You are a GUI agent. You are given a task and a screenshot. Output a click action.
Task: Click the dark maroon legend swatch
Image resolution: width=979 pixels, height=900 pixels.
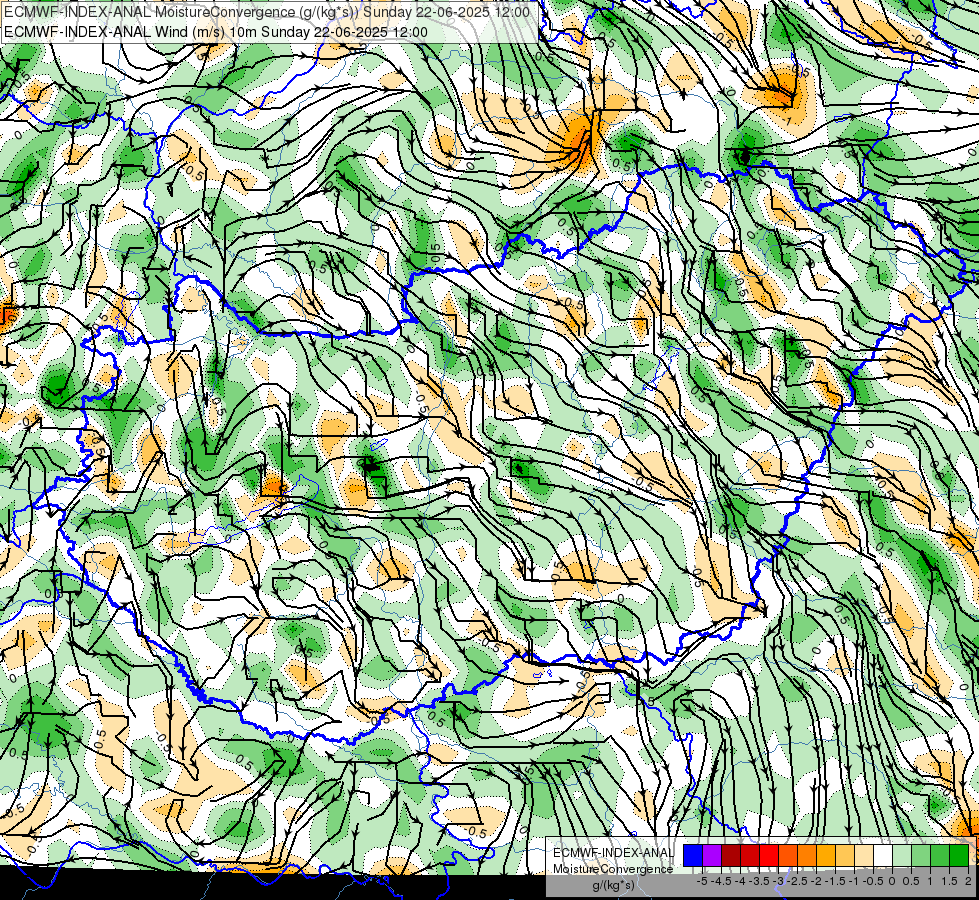point(731,856)
